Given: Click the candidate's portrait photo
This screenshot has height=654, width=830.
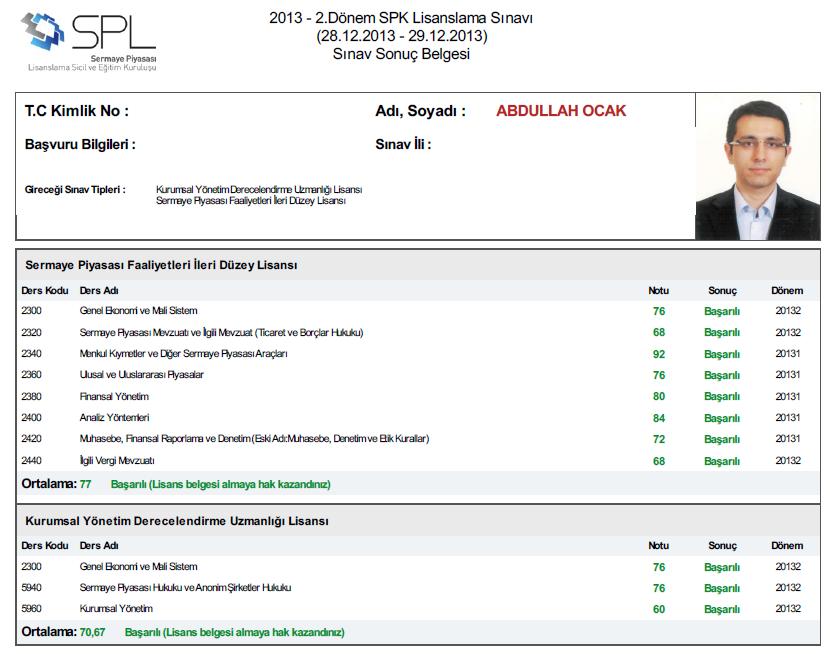Looking at the screenshot, I should pos(757,167).
